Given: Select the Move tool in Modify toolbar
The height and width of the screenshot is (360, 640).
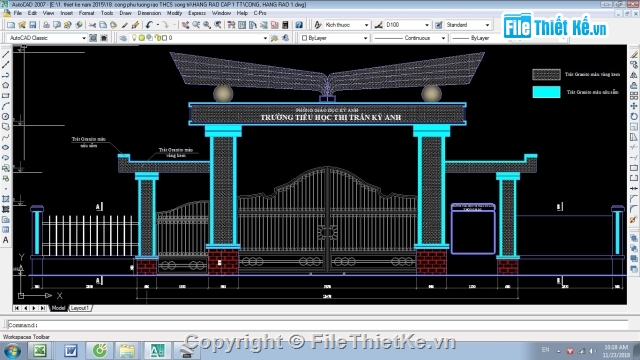Looking at the screenshot, I should pos(634,106).
